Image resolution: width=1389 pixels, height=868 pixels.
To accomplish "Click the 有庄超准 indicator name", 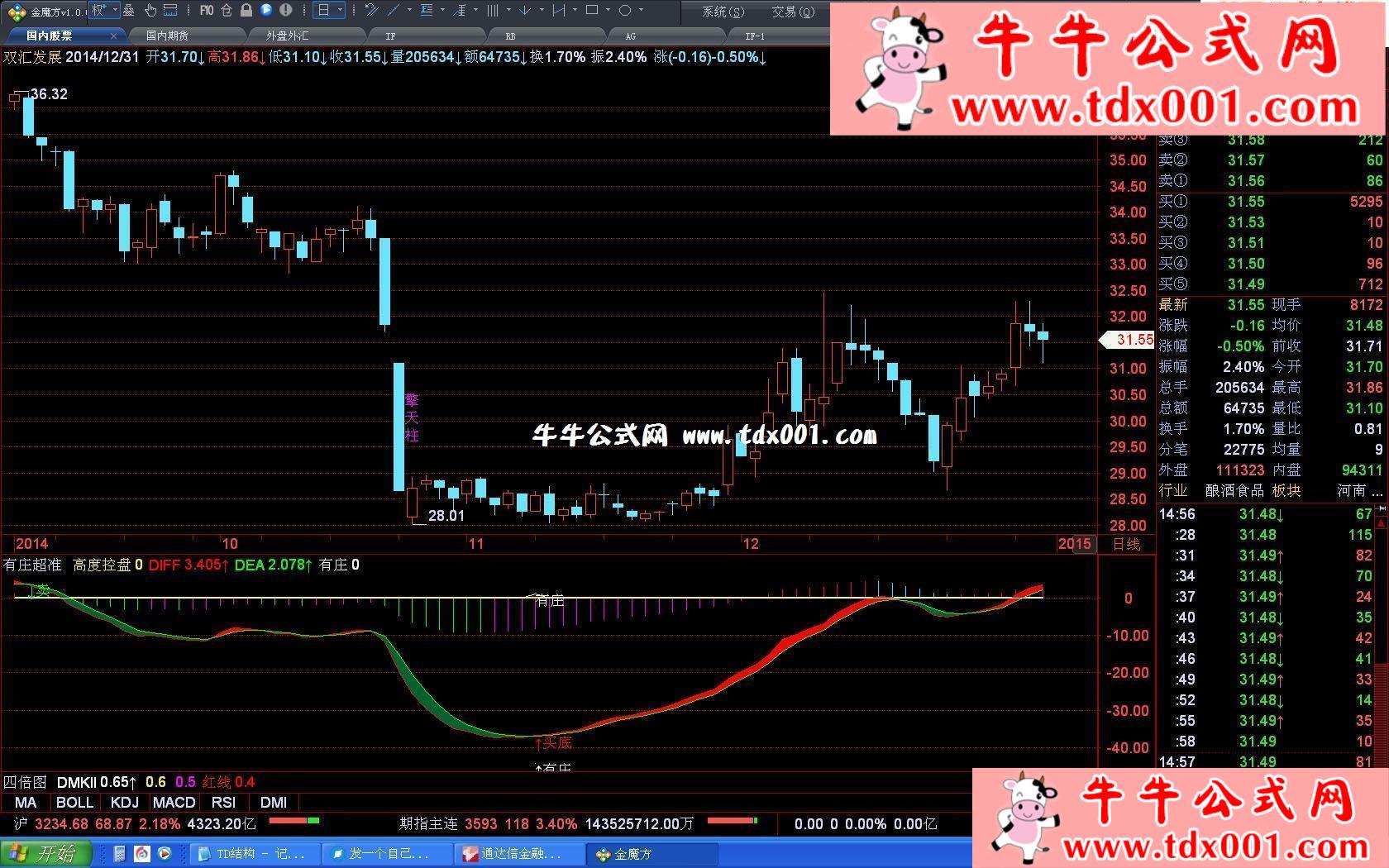I will tap(33, 565).
